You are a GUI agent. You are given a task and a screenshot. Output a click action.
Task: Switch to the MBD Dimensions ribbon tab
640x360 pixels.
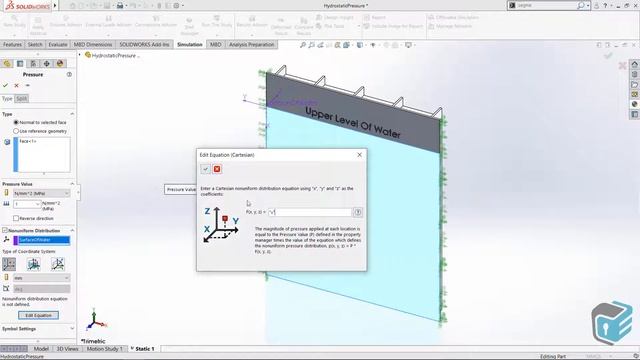(93, 44)
